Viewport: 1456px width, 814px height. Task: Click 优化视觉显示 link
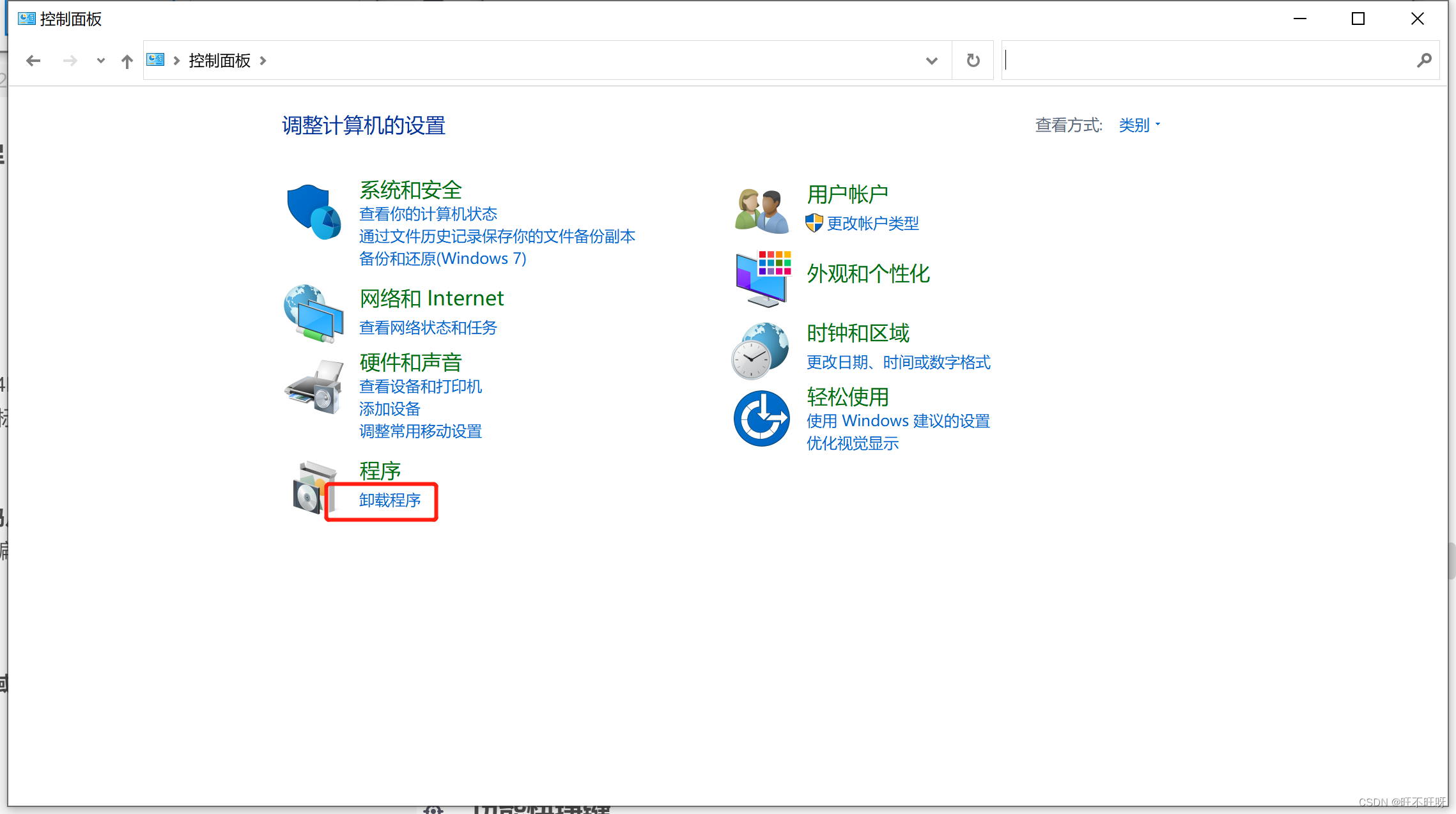[853, 443]
